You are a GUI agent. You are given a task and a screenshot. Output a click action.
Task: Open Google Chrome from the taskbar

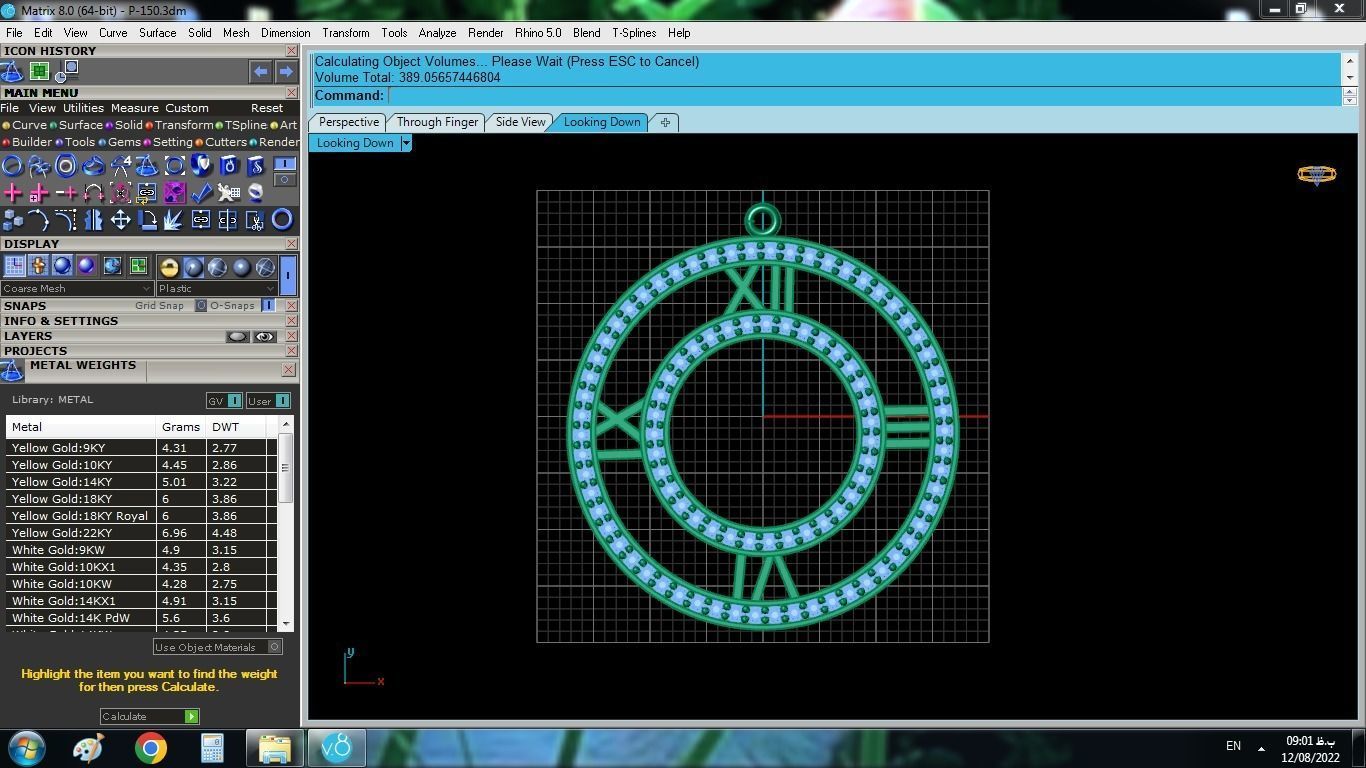150,748
